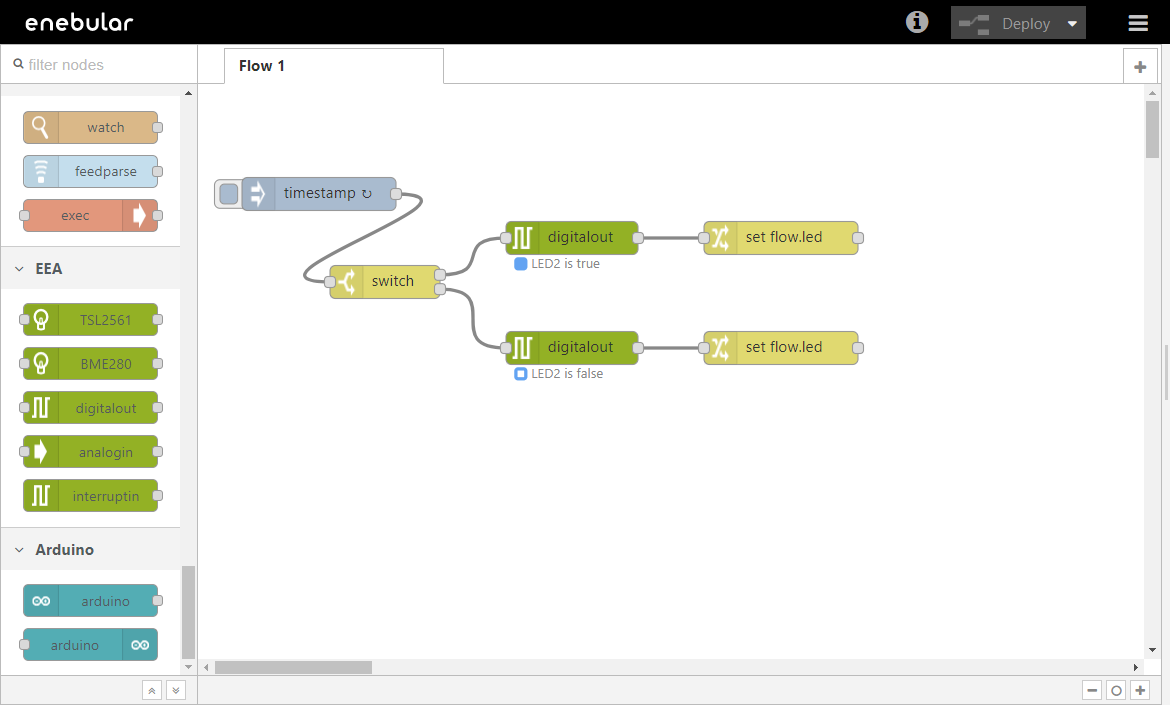Select the watch node in palette
The image size is (1170, 705).
[x=91, y=128]
